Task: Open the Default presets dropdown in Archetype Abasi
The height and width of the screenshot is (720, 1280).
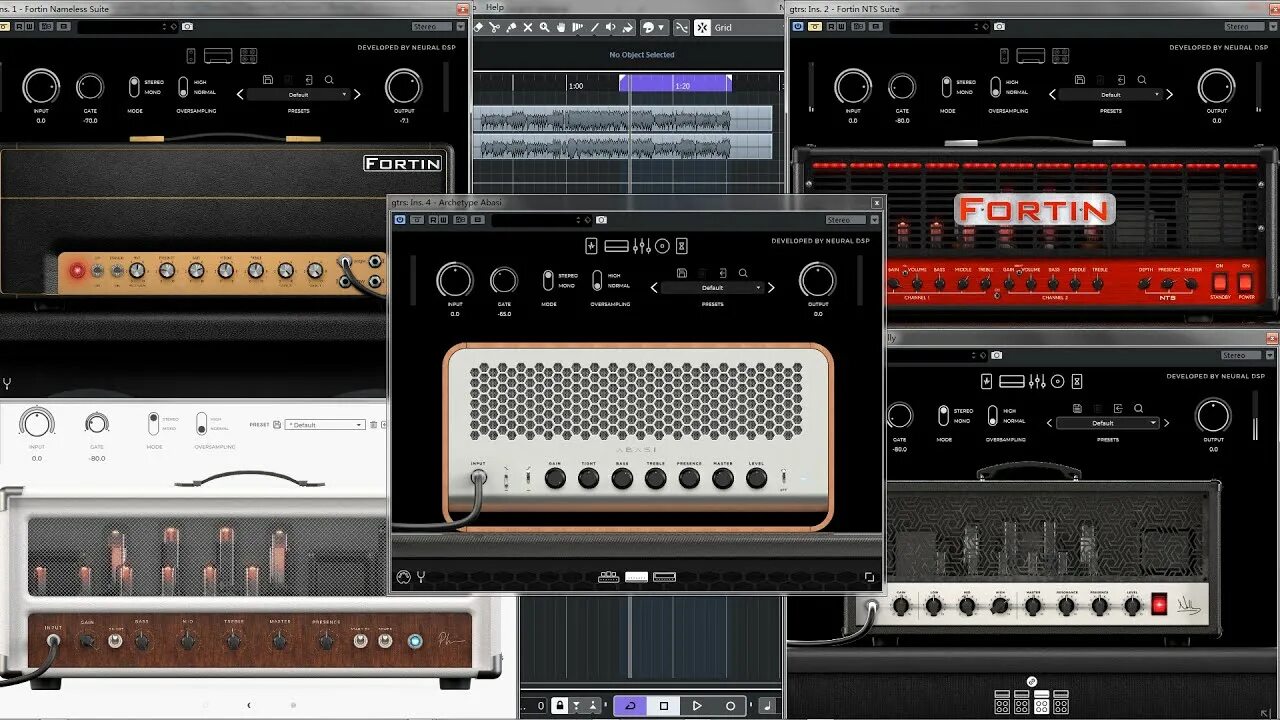Action: pyautogui.click(x=712, y=288)
